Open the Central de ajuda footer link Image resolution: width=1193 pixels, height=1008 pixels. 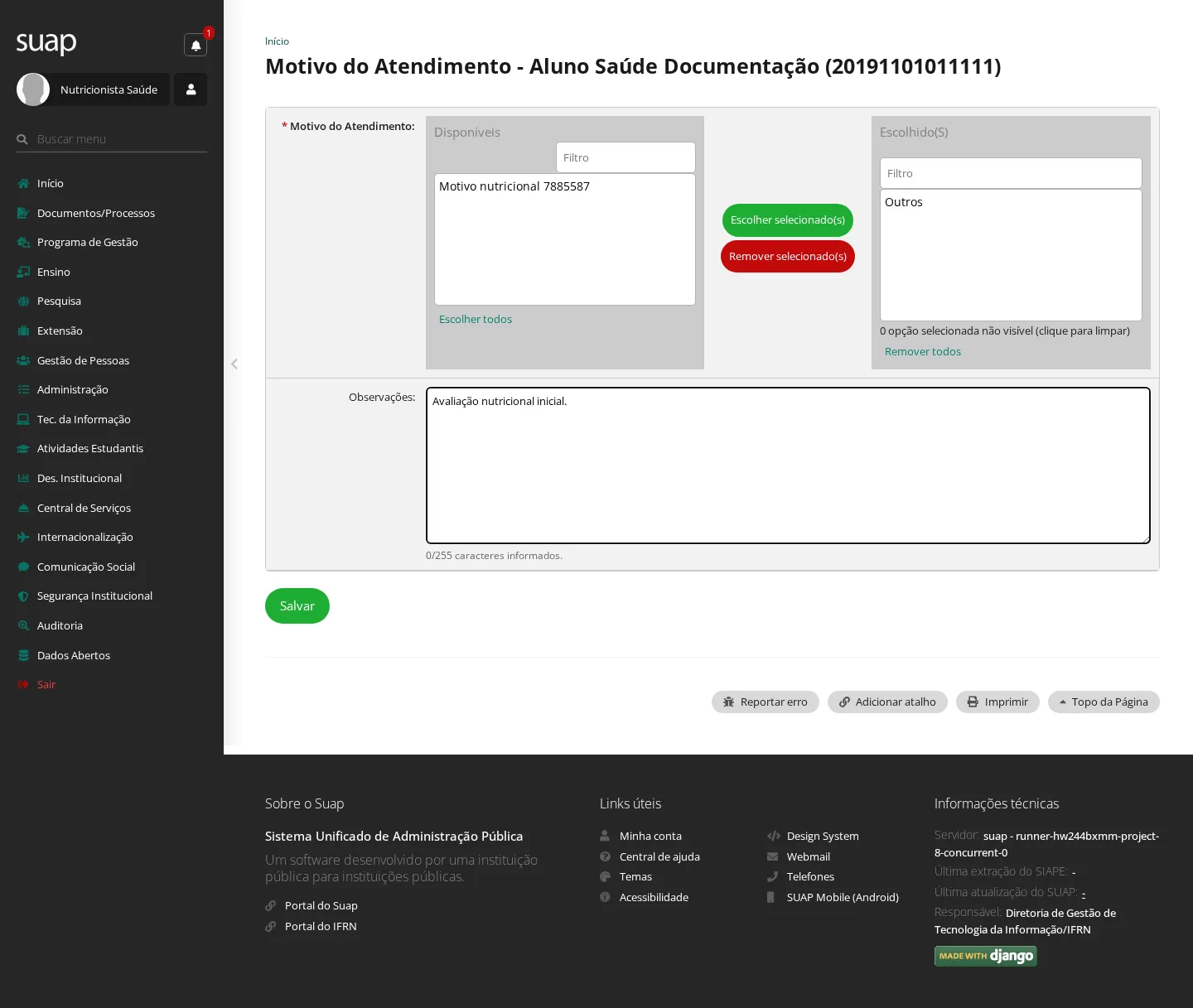tap(659, 856)
